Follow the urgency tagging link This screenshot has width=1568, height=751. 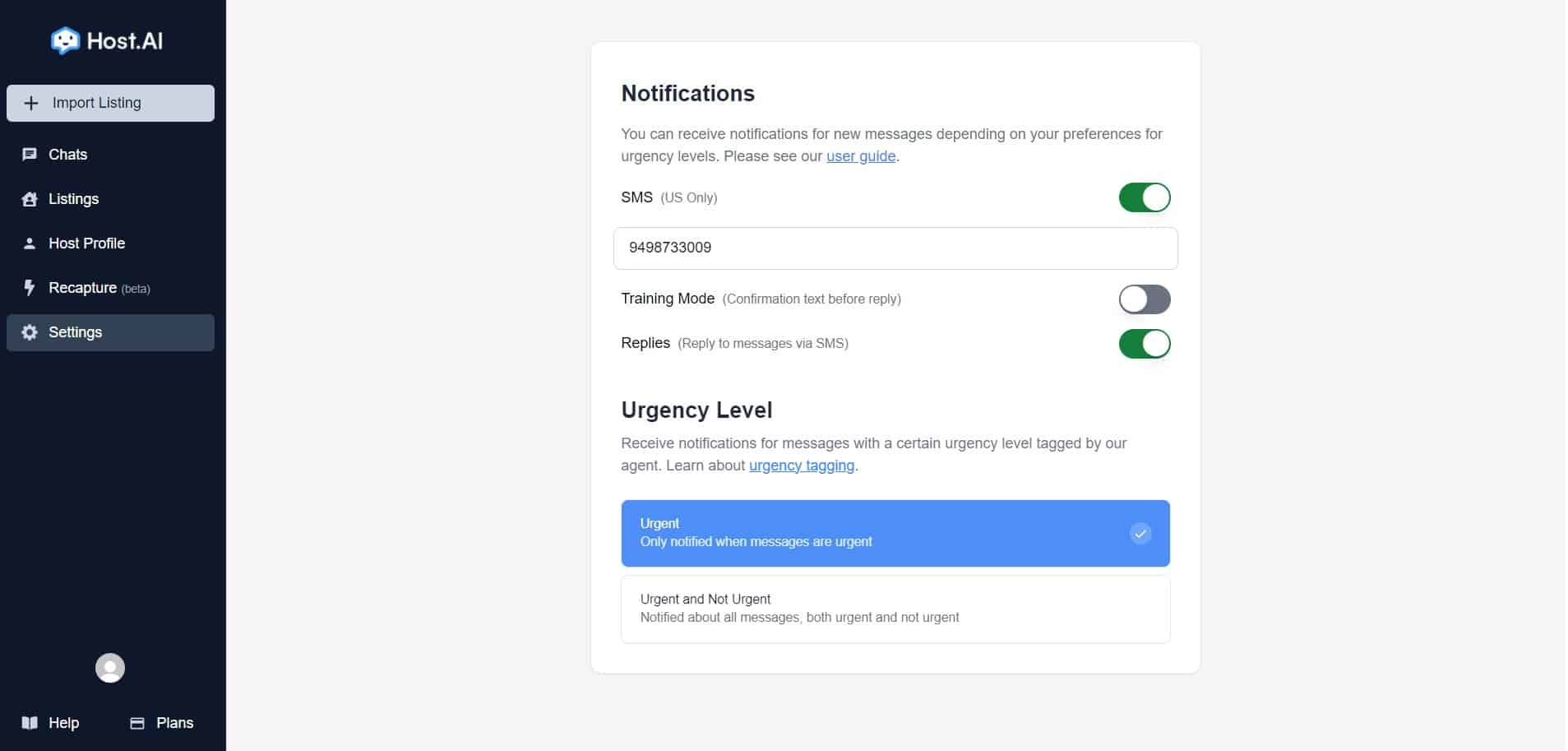click(x=801, y=466)
